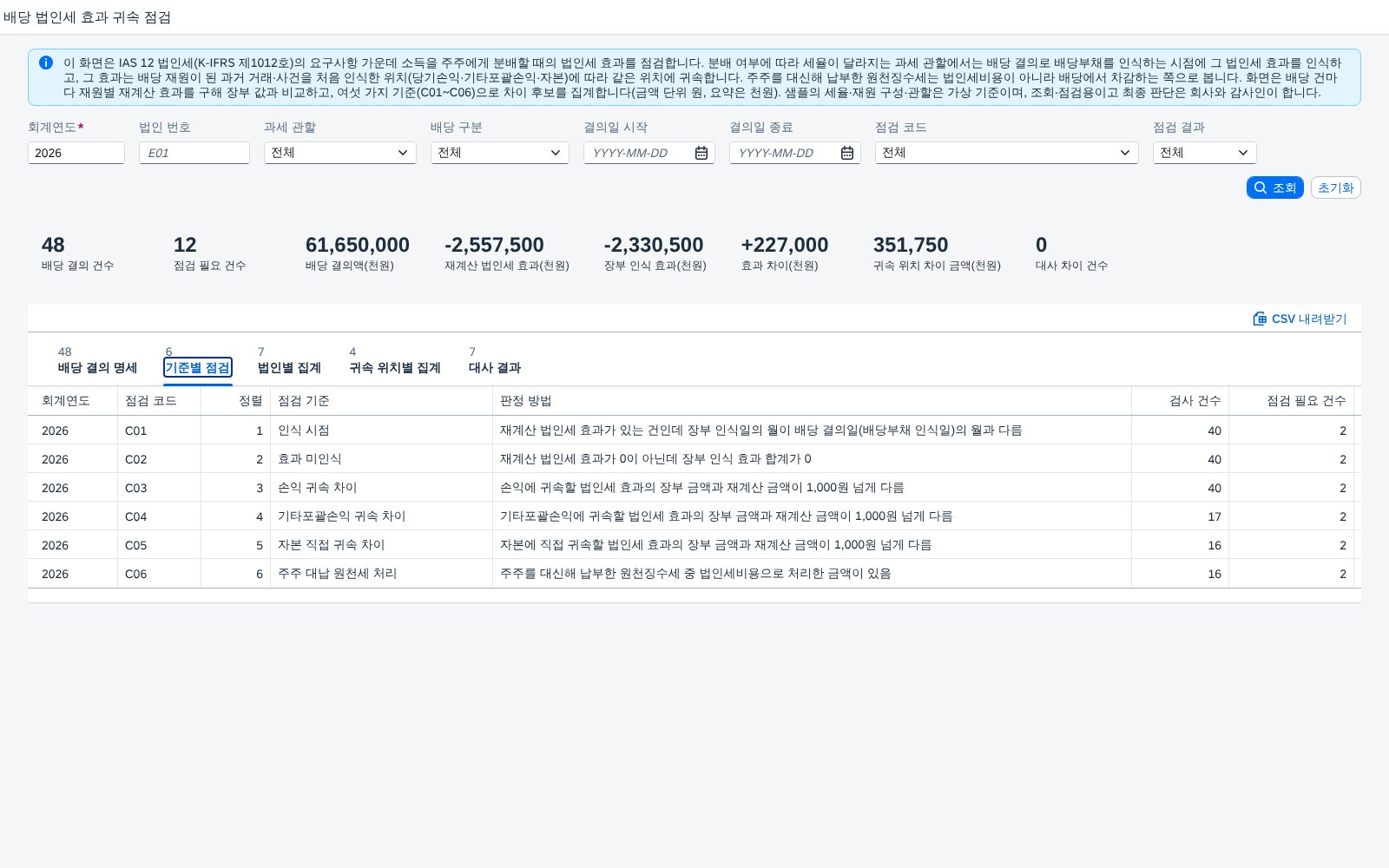Screen dimensions: 1389x868
Task: Download data with CSV 내려받기
Action: coord(1300,319)
